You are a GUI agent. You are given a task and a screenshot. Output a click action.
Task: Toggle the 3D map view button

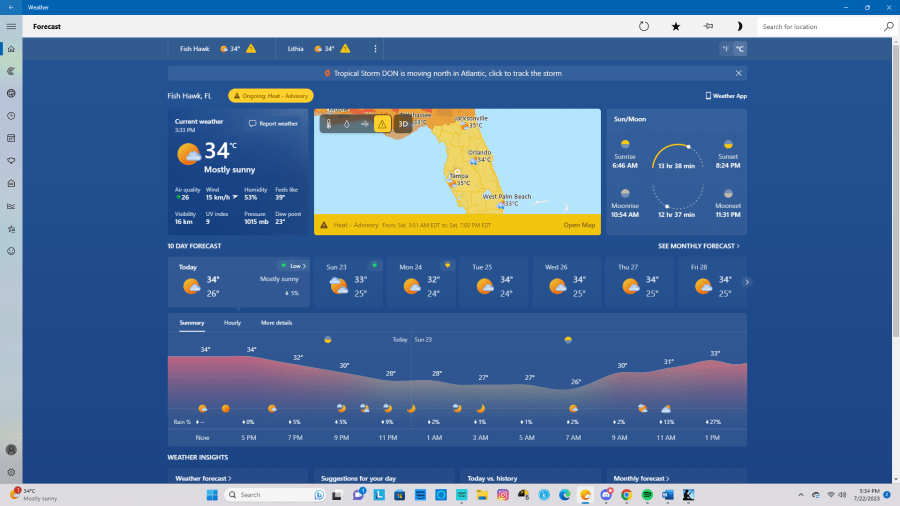(x=402, y=124)
